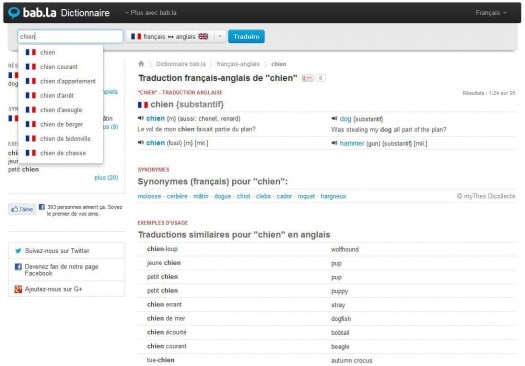Viewport: 525px width, 366px height.
Task: Open synonym 'hargneux'
Action: (333, 196)
